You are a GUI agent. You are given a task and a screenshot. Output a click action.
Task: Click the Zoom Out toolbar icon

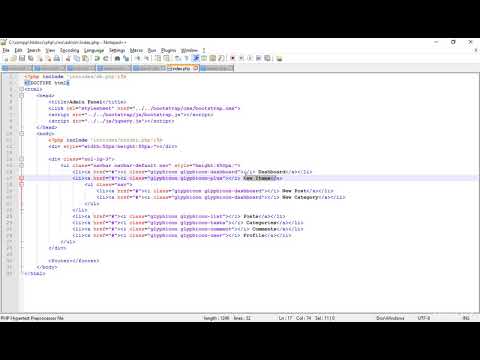pos(146,58)
